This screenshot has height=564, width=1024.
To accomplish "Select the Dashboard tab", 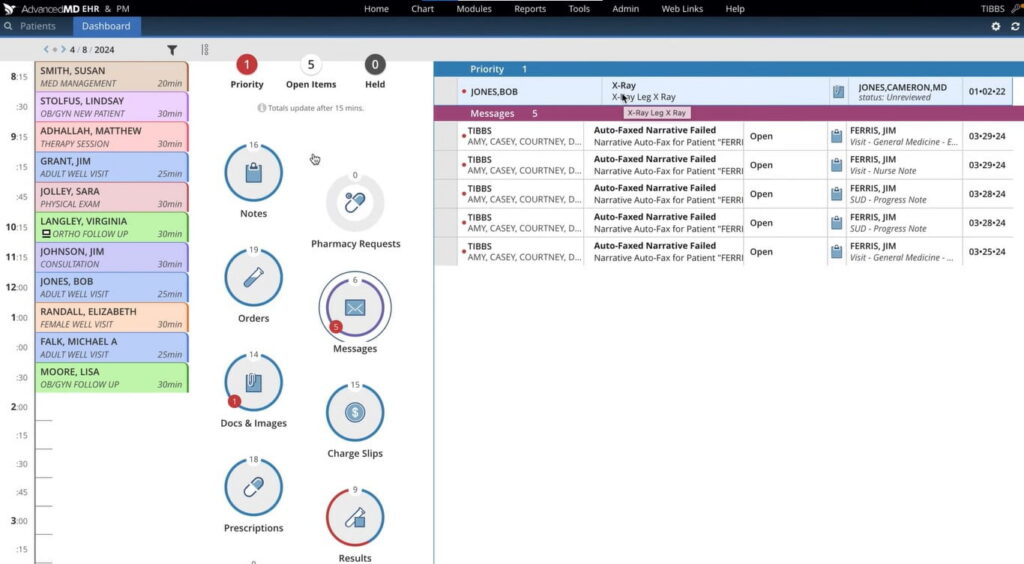I will 106,26.
